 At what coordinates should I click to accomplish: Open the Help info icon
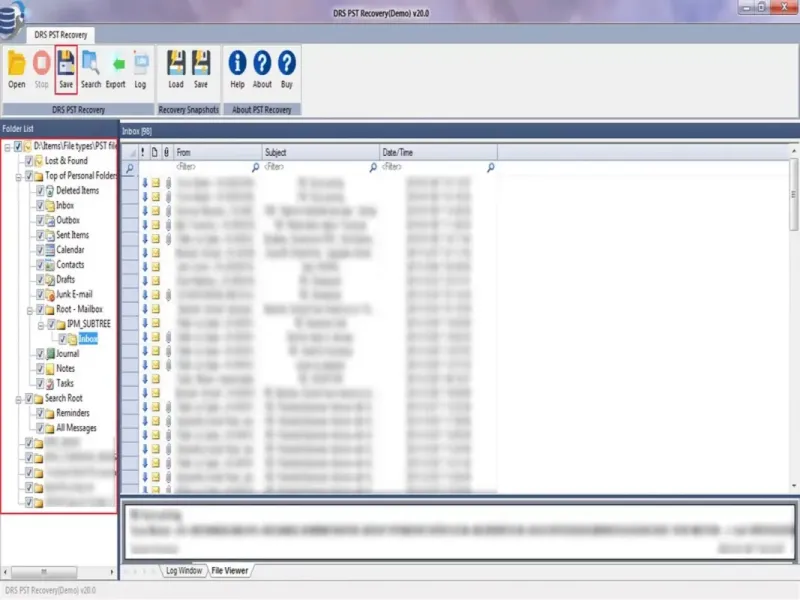click(237, 63)
